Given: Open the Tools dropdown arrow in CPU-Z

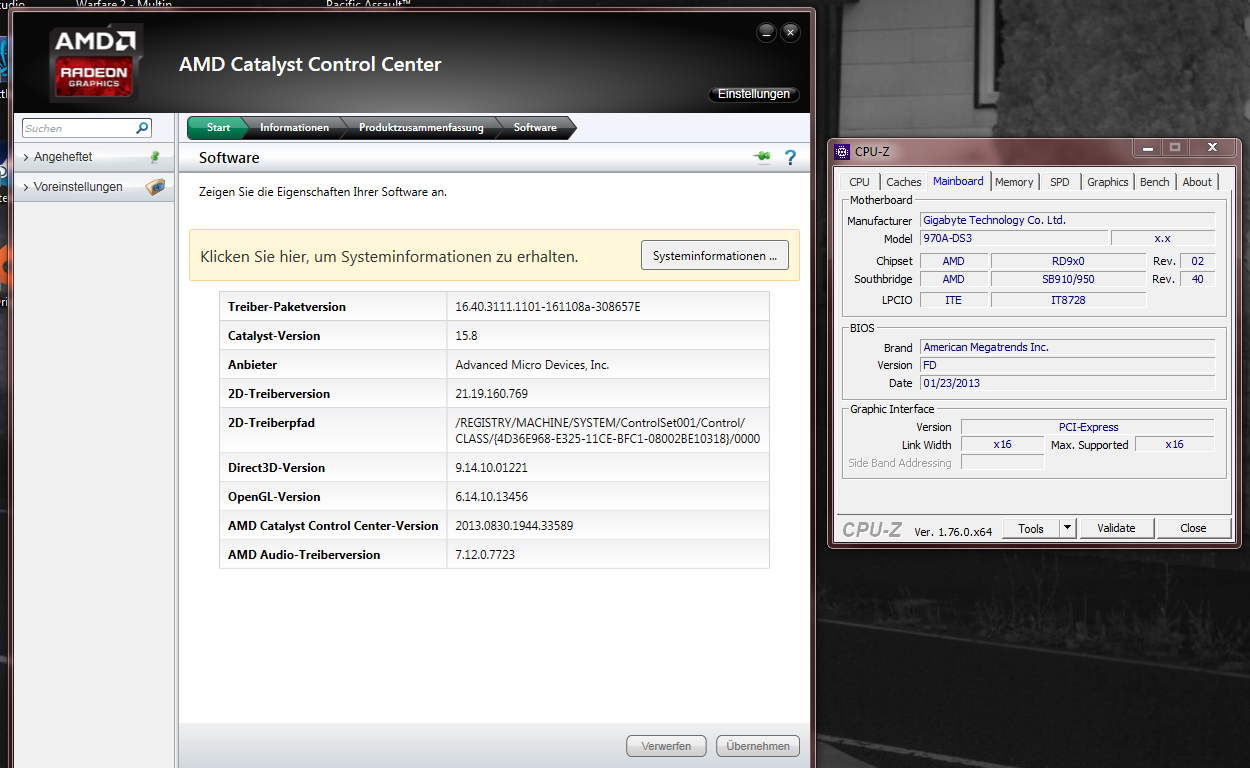Looking at the screenshot, I should click(x=1067, y=528).
